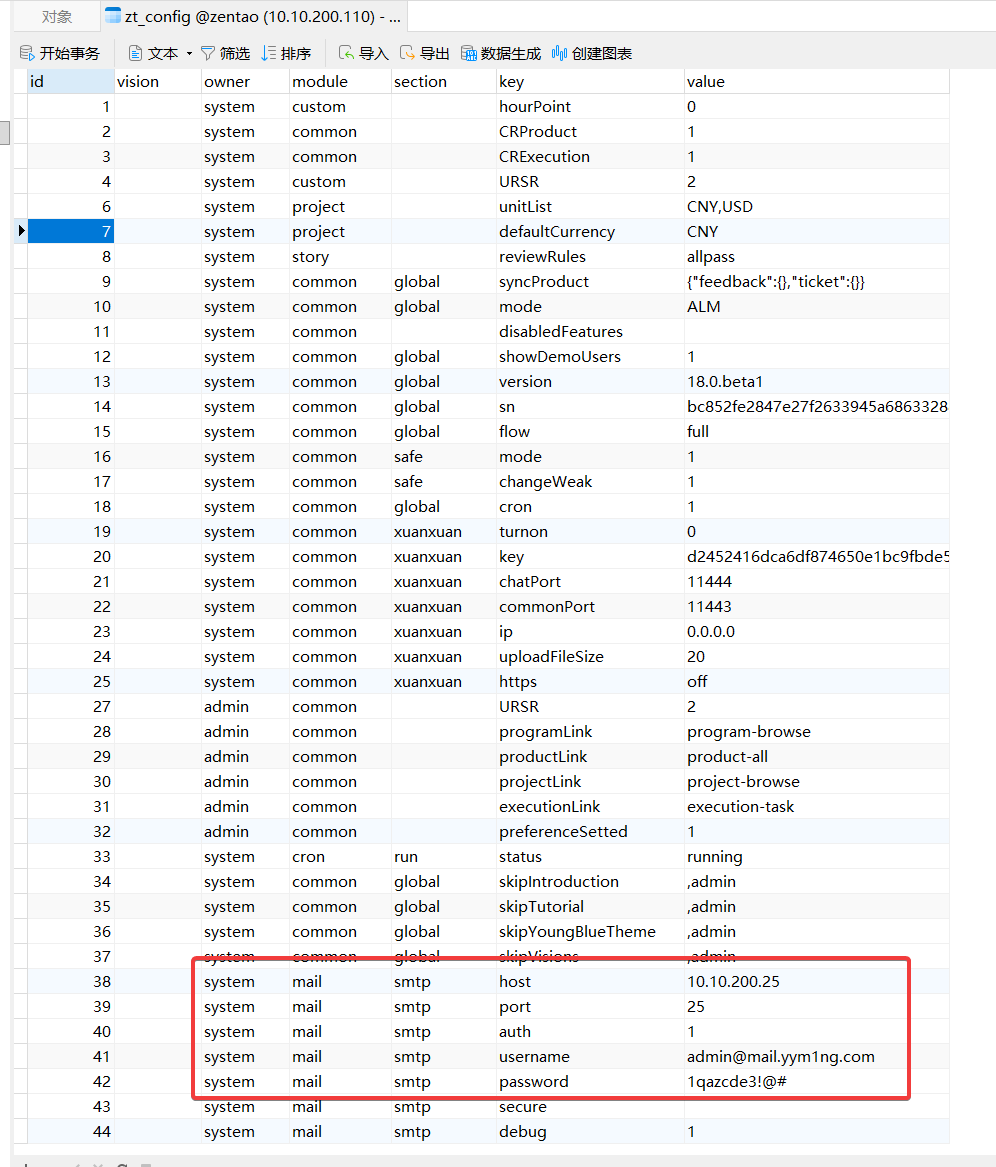Select the smtp host value 10.10.200.25
Screen dimensions: 996x1167
pos(733,982)
